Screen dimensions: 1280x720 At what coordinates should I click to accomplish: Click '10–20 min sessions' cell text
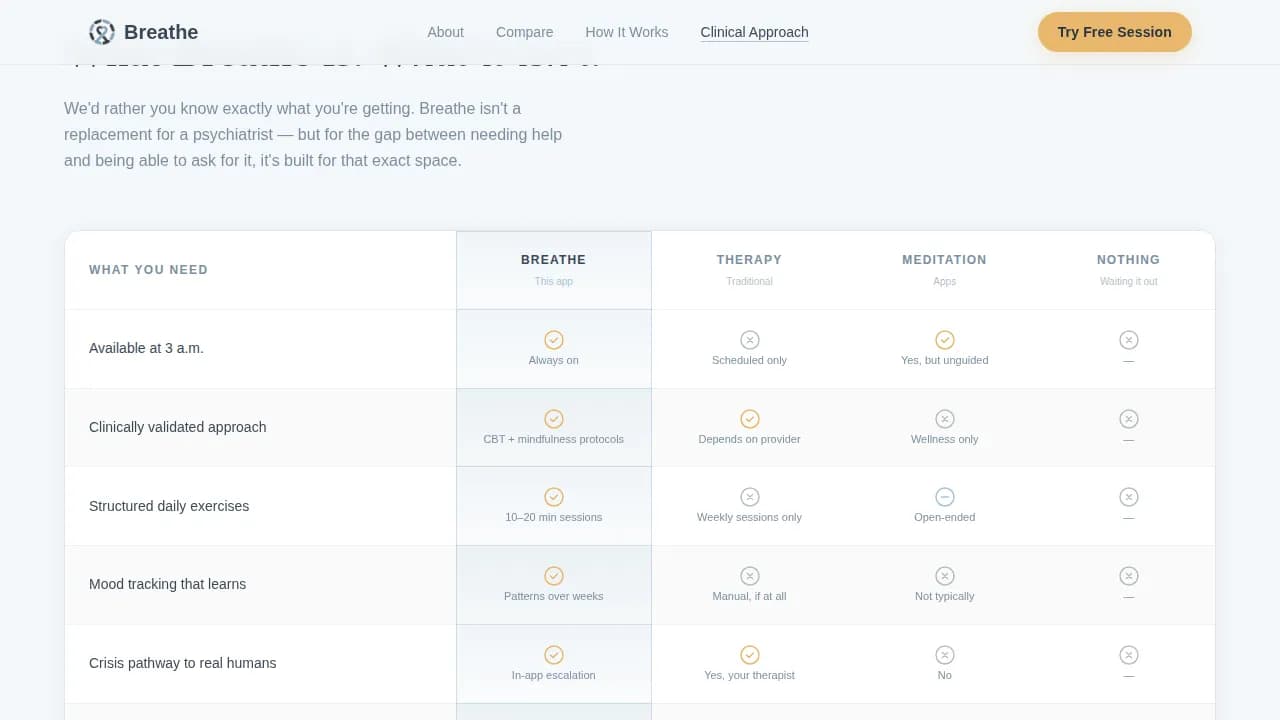pos(554,517)
